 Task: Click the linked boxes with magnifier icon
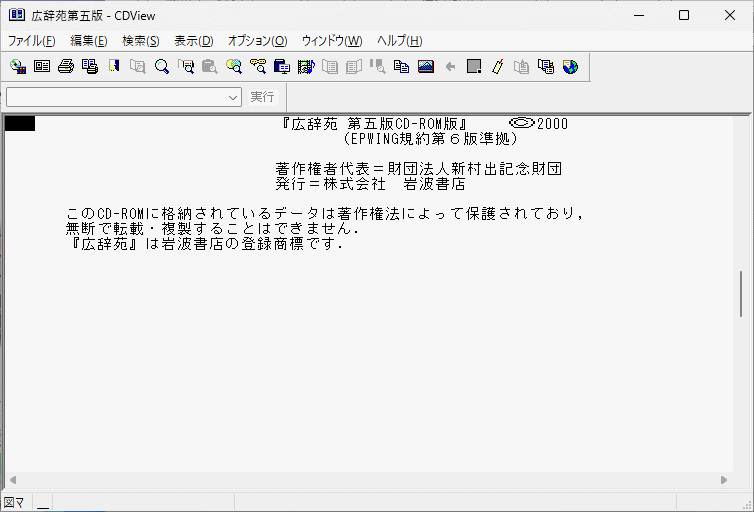pos(258,66)
